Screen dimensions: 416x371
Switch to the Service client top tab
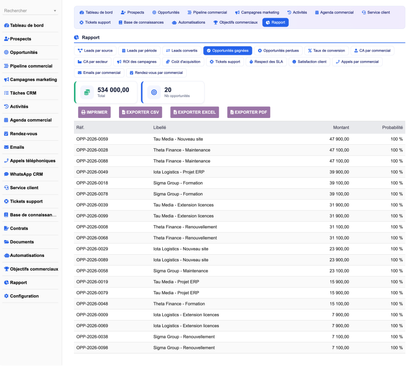pos(376,12)
